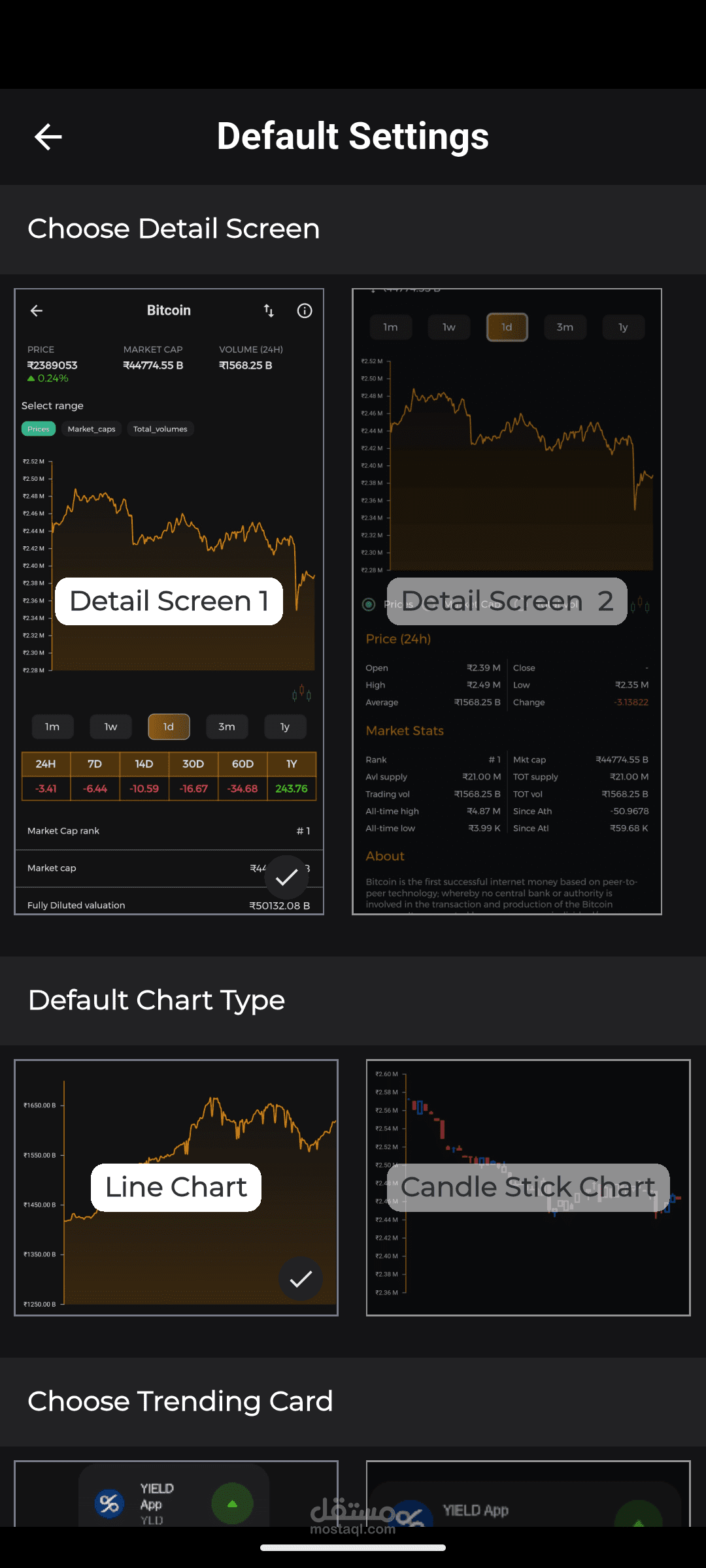Tap the Select range label
The width and height of the screenshot is (706, 1568).
point(52,406)
